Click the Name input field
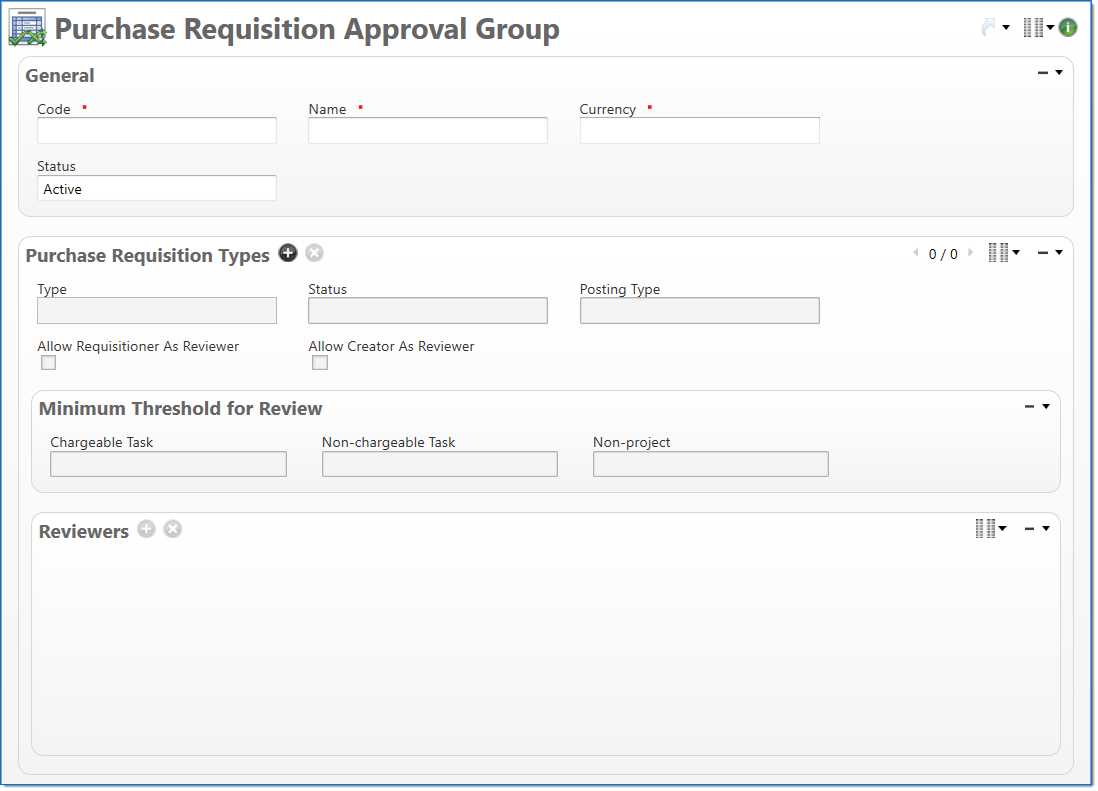The image size is (1098, 791). (428, 131)
